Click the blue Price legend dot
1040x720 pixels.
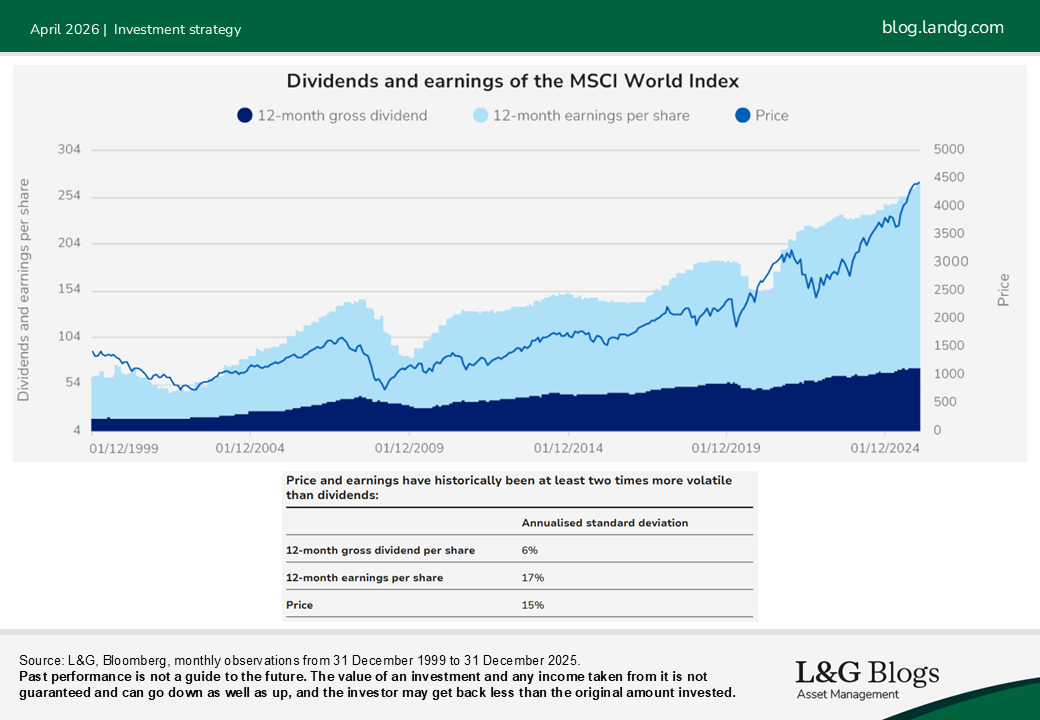pyautogui.click(x=743, y=116)
